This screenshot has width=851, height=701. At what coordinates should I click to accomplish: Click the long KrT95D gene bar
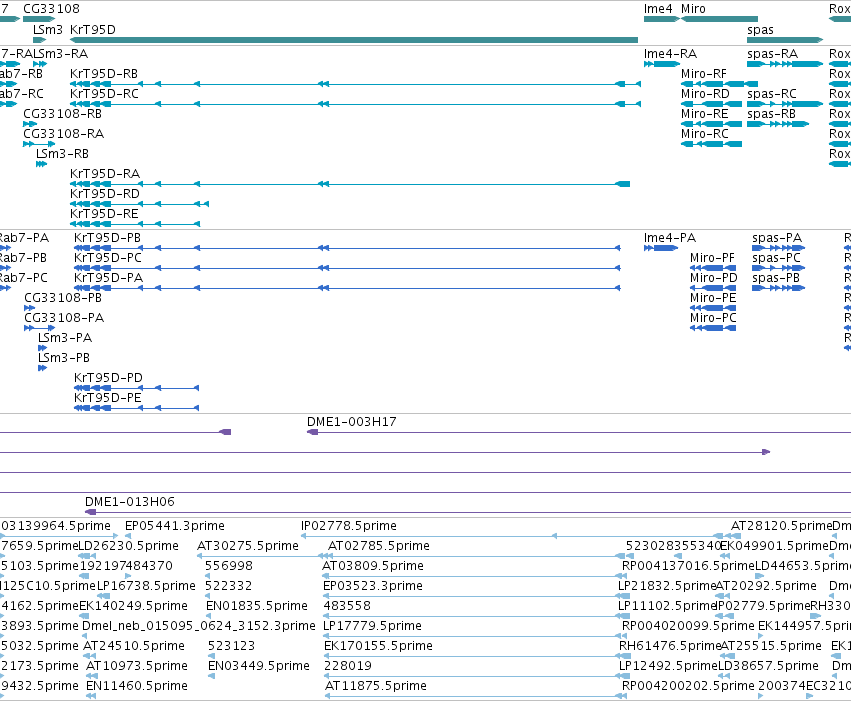(x=354, y=40)
